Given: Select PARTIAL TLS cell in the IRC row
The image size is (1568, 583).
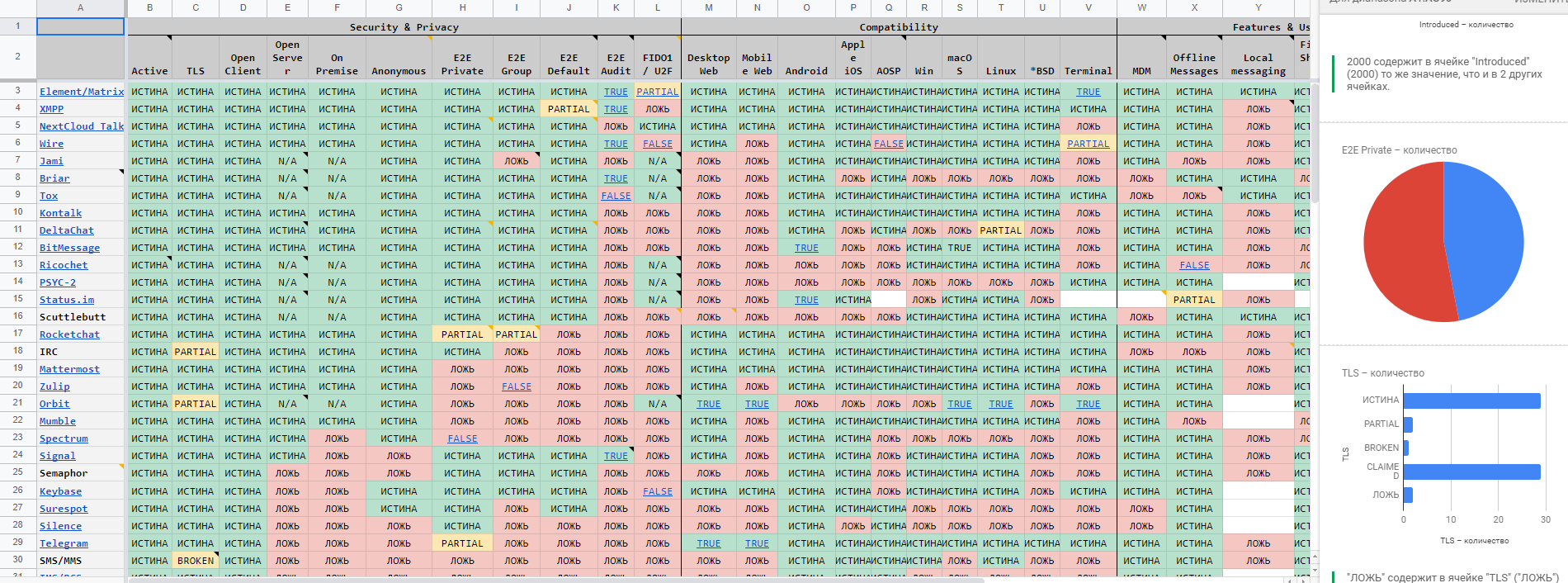Looking at the screenshot, I should point(196,352).
